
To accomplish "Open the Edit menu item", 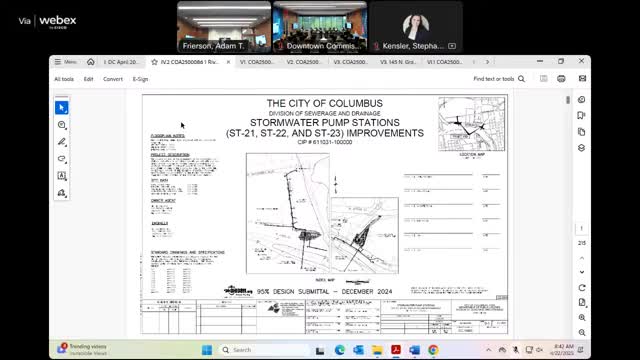I will [89, 79].
